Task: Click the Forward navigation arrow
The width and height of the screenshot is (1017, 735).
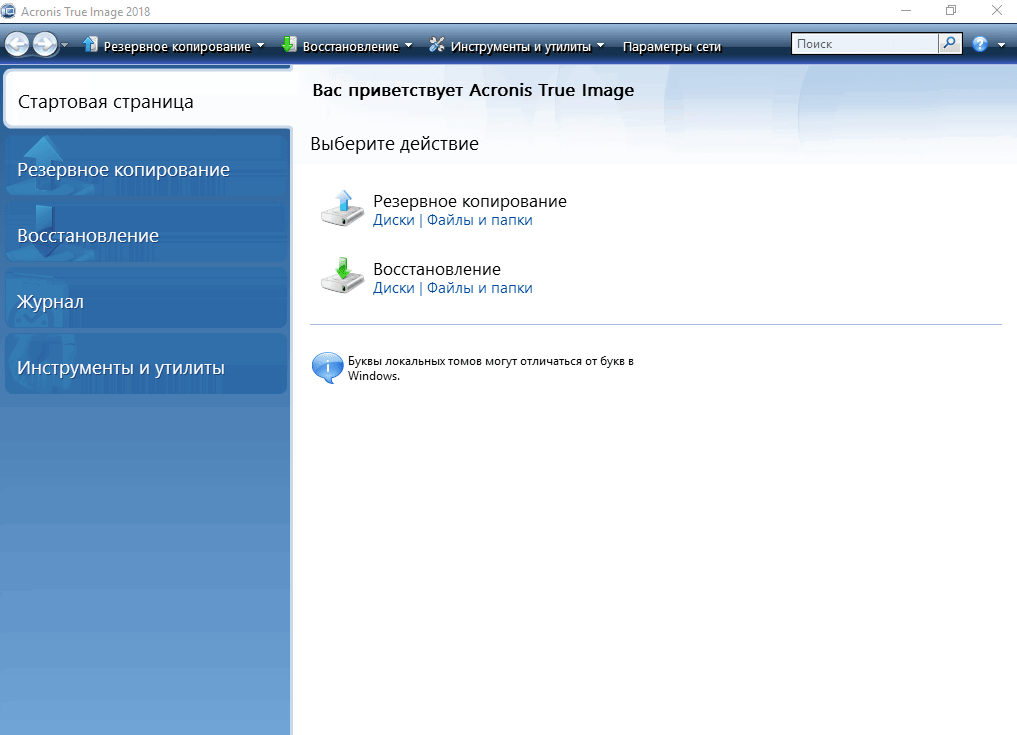Action: tap(45, 45)
